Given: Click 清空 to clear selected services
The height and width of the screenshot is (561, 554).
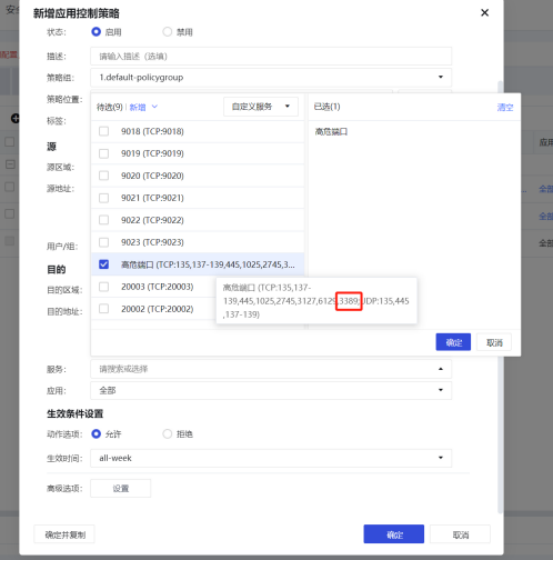Looking at the screenshot, I should (x=505, y=107).
